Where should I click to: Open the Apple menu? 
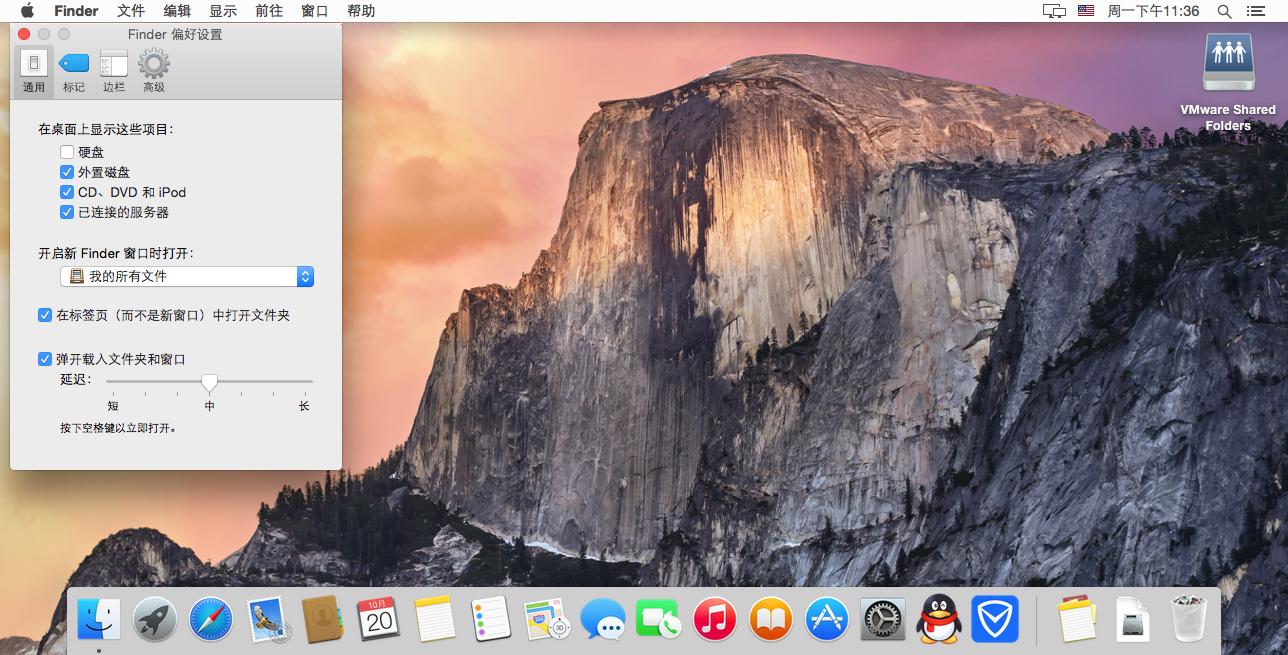(27, 11)
